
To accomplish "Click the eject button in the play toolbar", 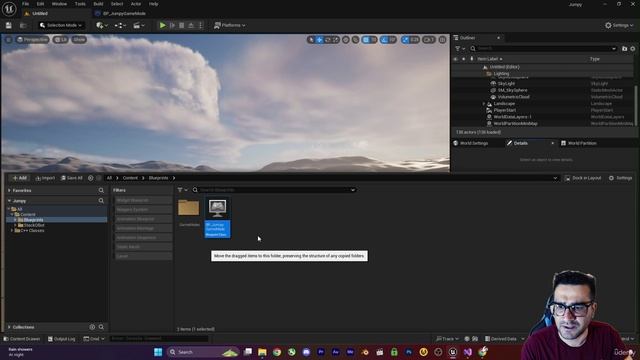I will coord(191,25).
